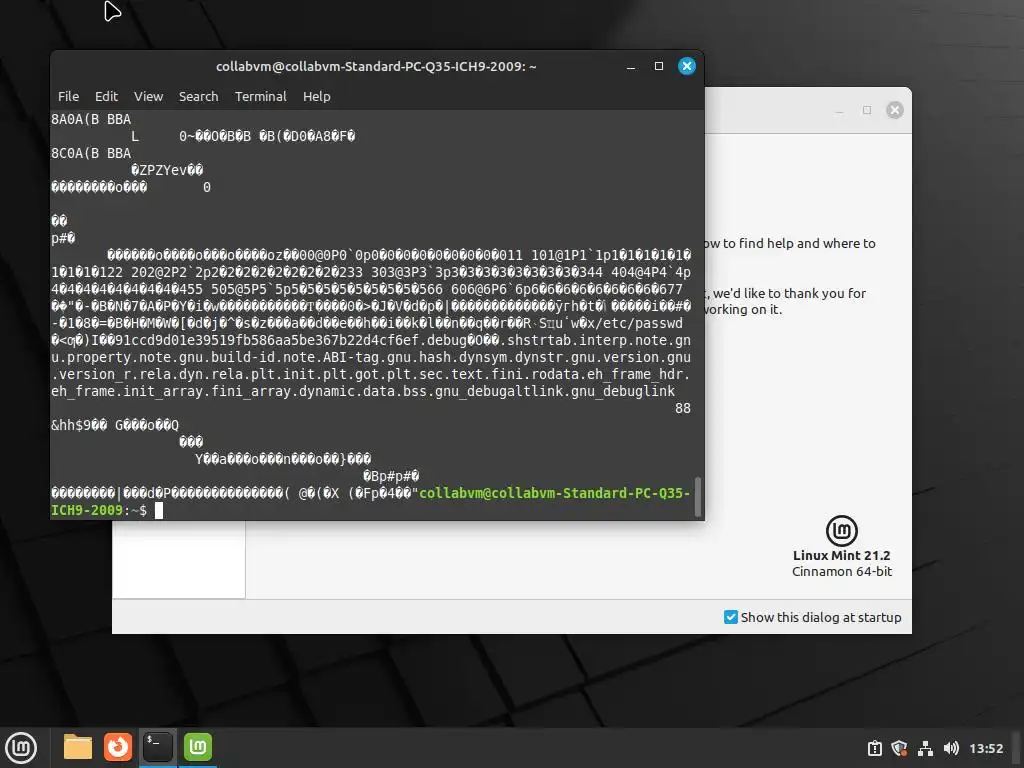1024x768 pixels.
Task: Open the terminal's File menu
Action: pos(69,96)
